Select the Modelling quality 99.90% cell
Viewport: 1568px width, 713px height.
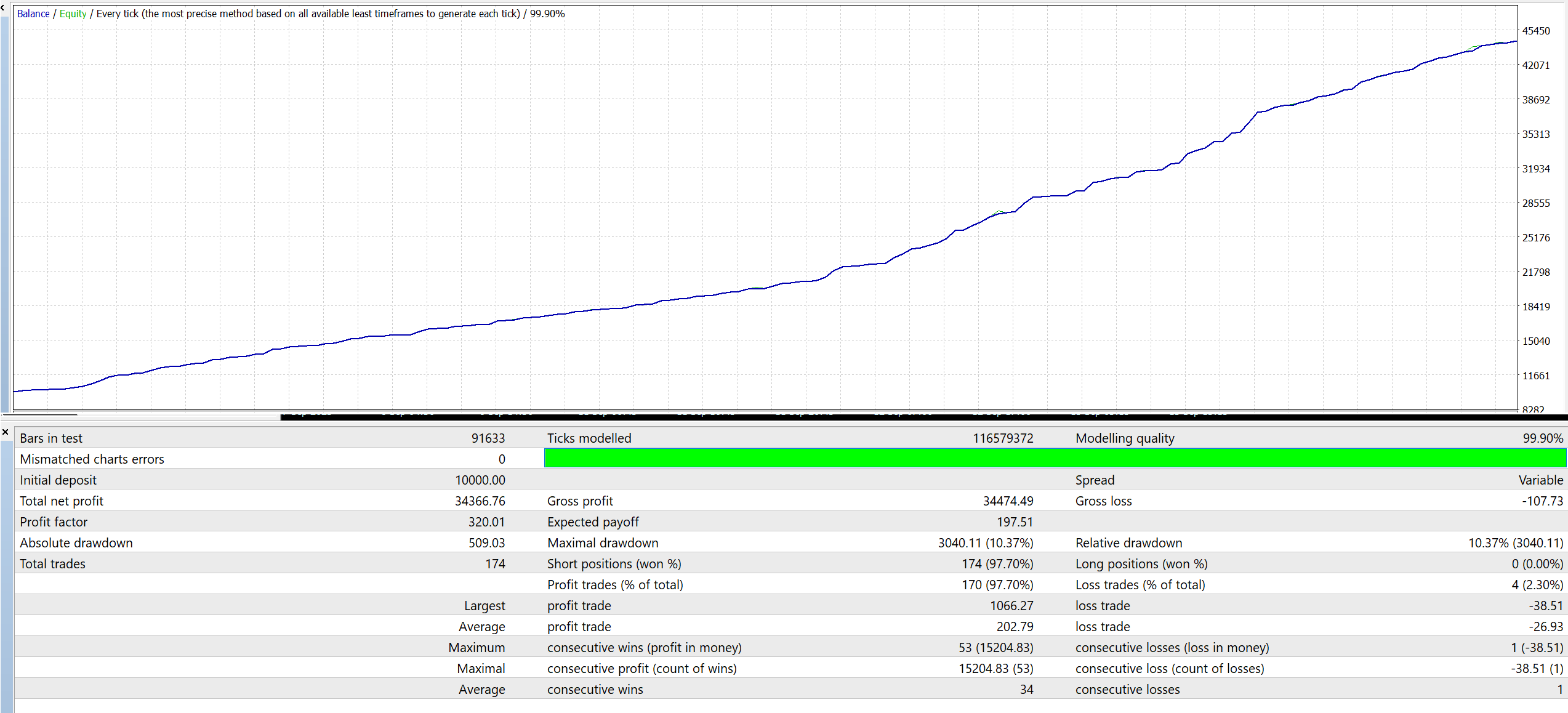(x=1542, y=438)
